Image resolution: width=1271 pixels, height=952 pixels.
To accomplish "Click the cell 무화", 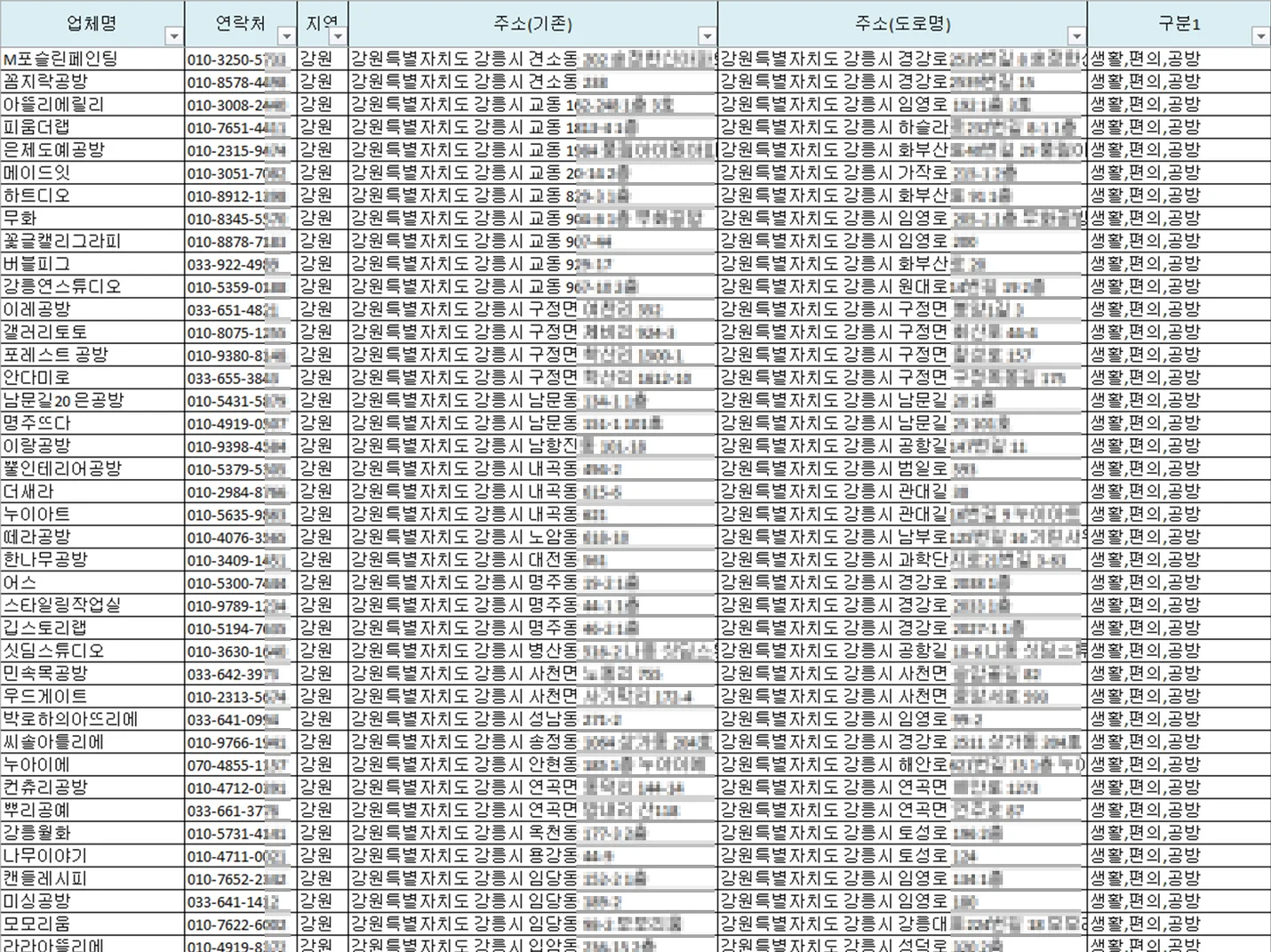I will click(92, 218).
